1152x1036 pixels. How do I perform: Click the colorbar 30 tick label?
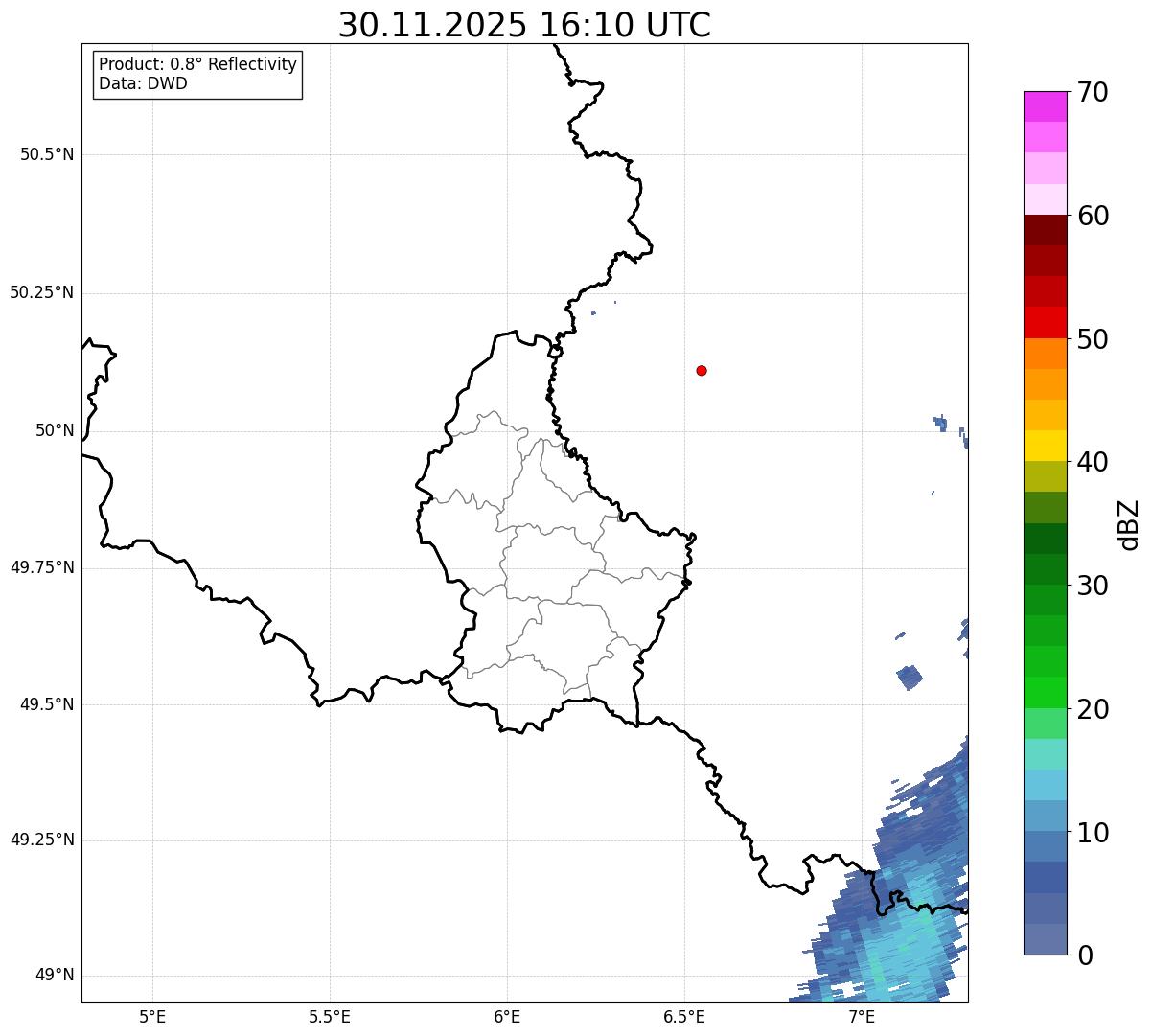[1092, 586]
